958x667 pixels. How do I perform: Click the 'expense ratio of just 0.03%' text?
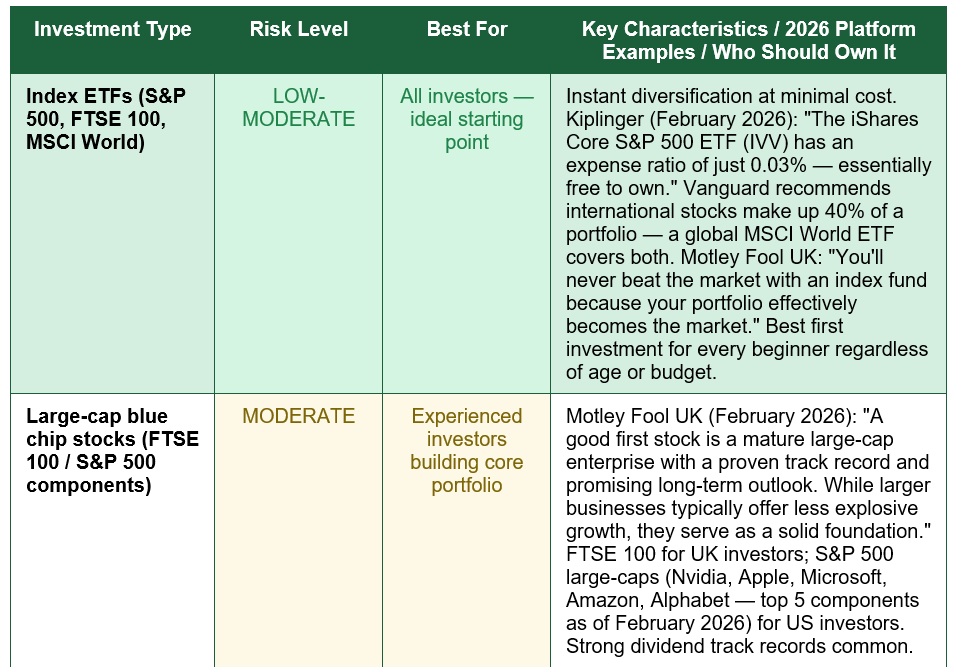(x=686, y=165)
